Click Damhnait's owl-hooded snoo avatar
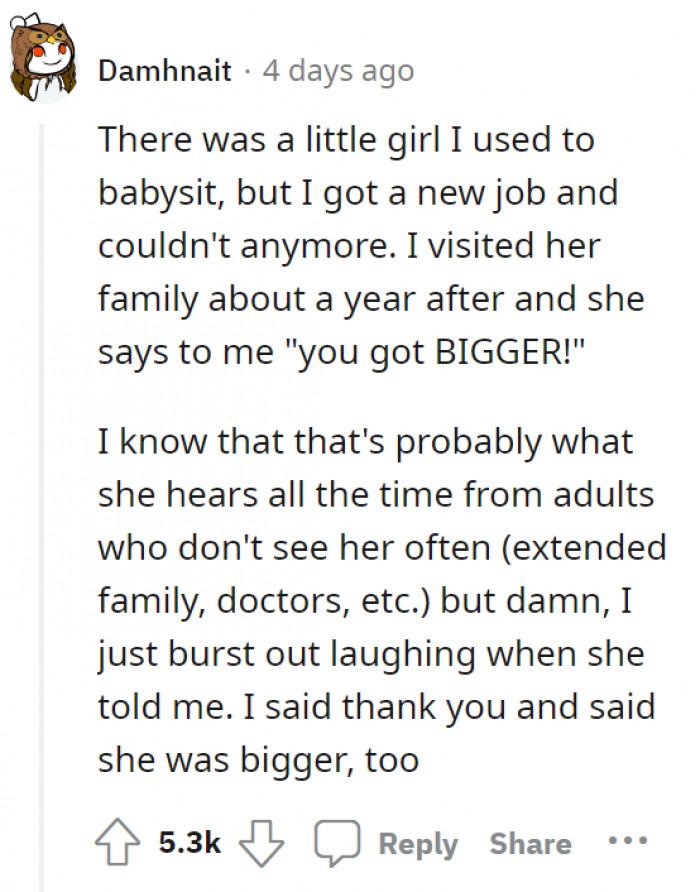The height and width of the screenshot is (892, 700). click(x=42, y=57)
